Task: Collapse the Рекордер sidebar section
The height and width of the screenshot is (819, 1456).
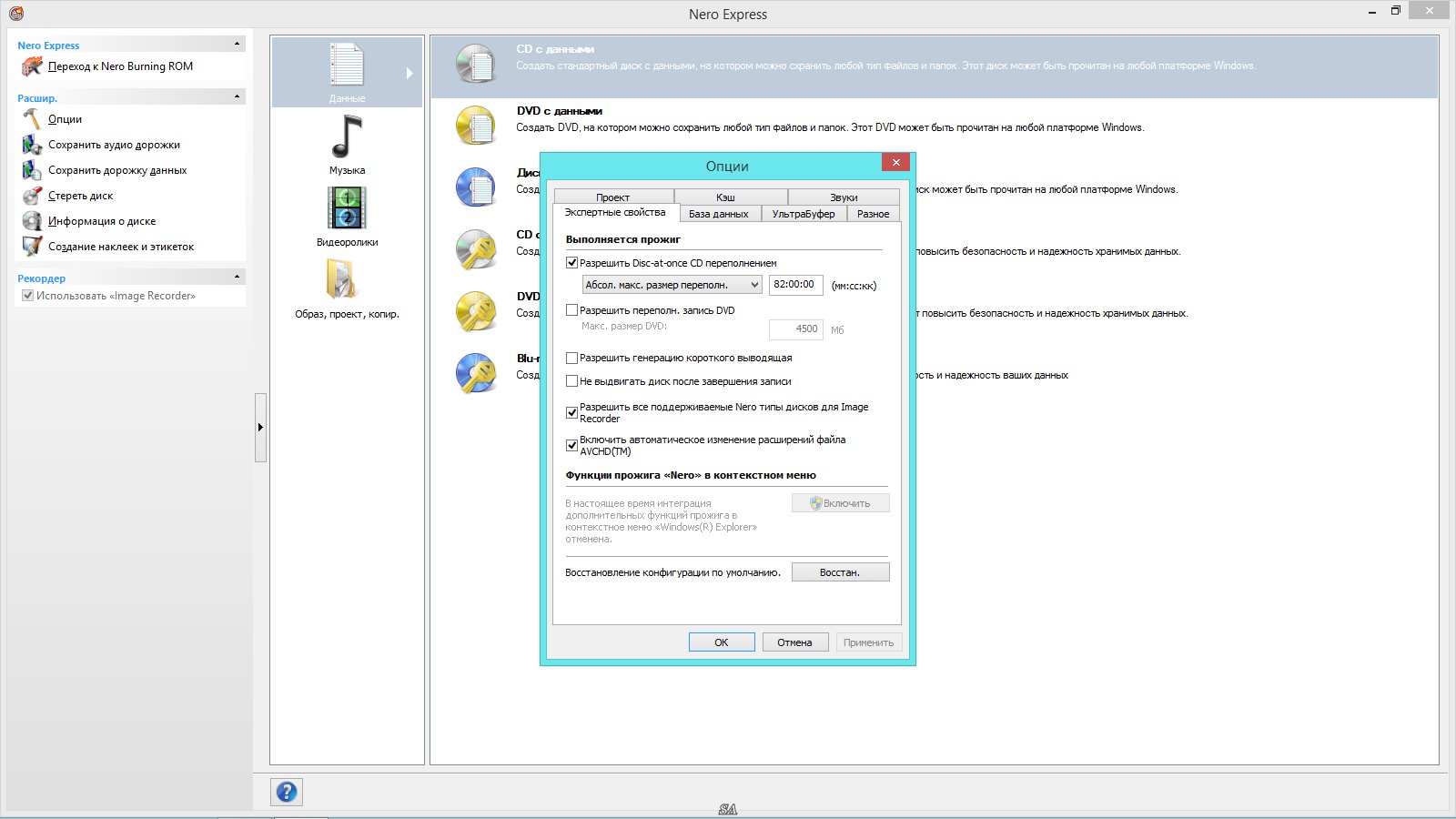Action: (x=238, y=277)
